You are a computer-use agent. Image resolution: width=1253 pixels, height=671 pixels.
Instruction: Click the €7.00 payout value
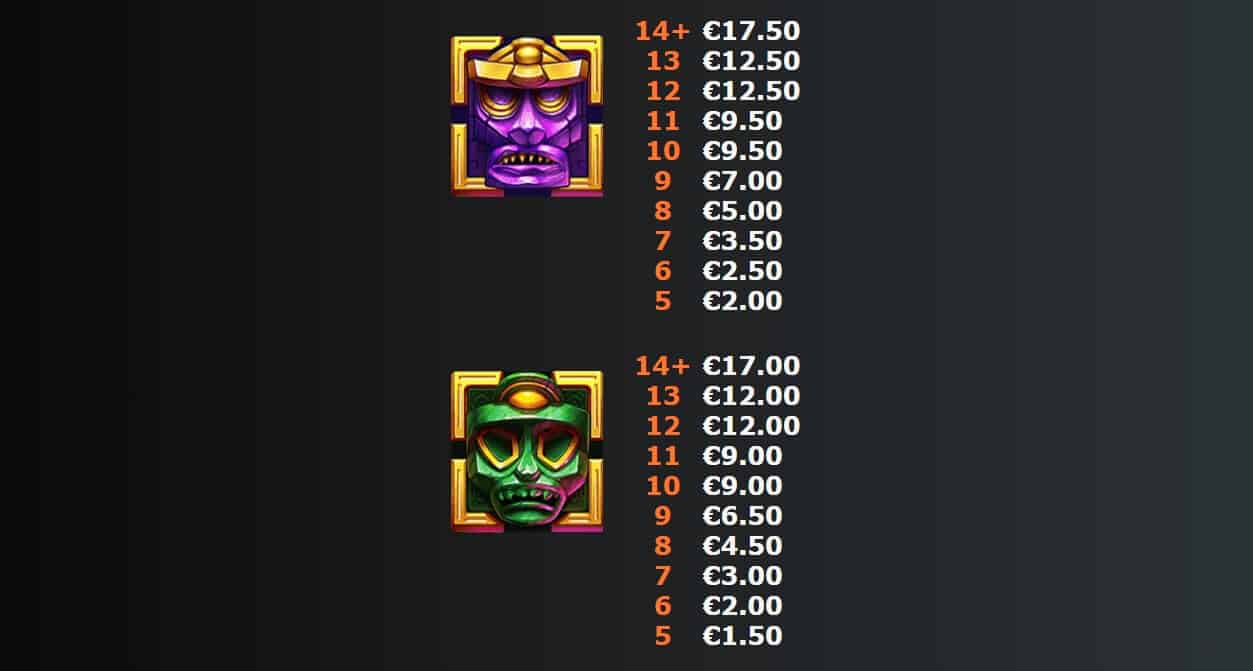click(743, 181)
